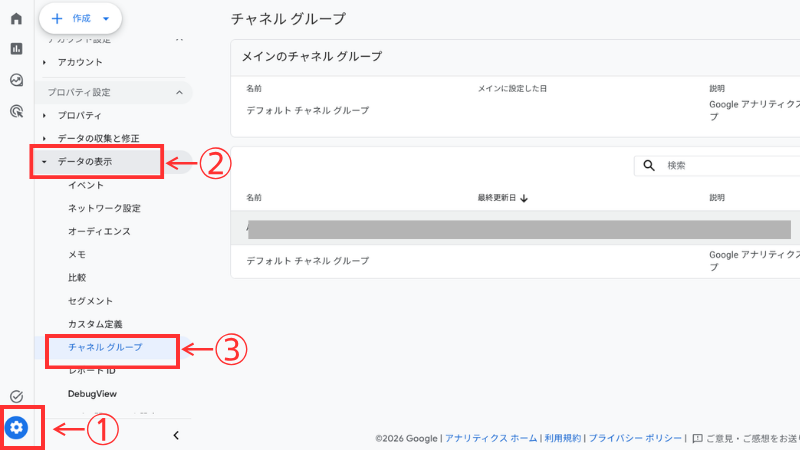
Task: Select カスタム定義 in the sidebar
Action: coord(95,324)
